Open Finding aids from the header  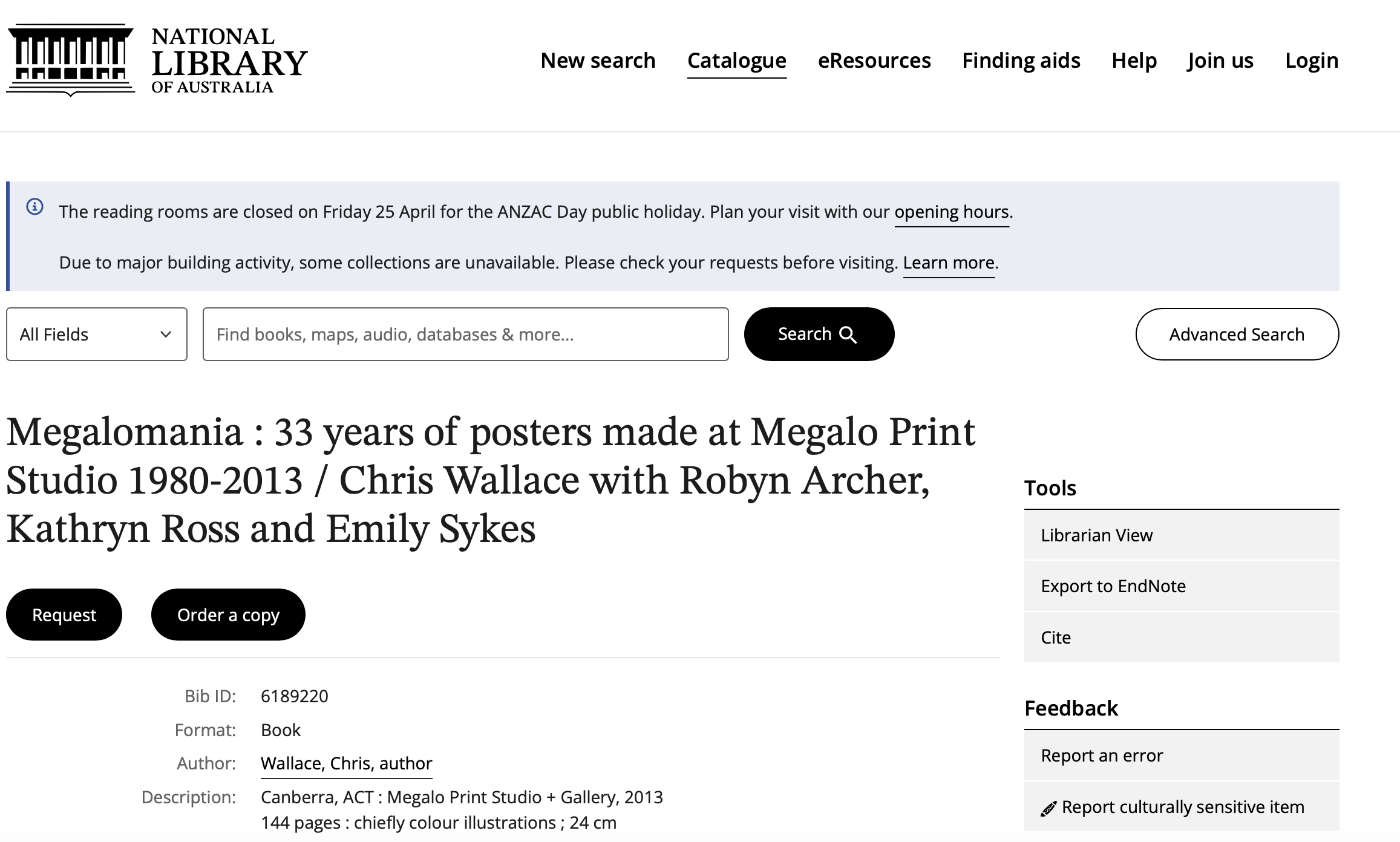(1021, 60)
